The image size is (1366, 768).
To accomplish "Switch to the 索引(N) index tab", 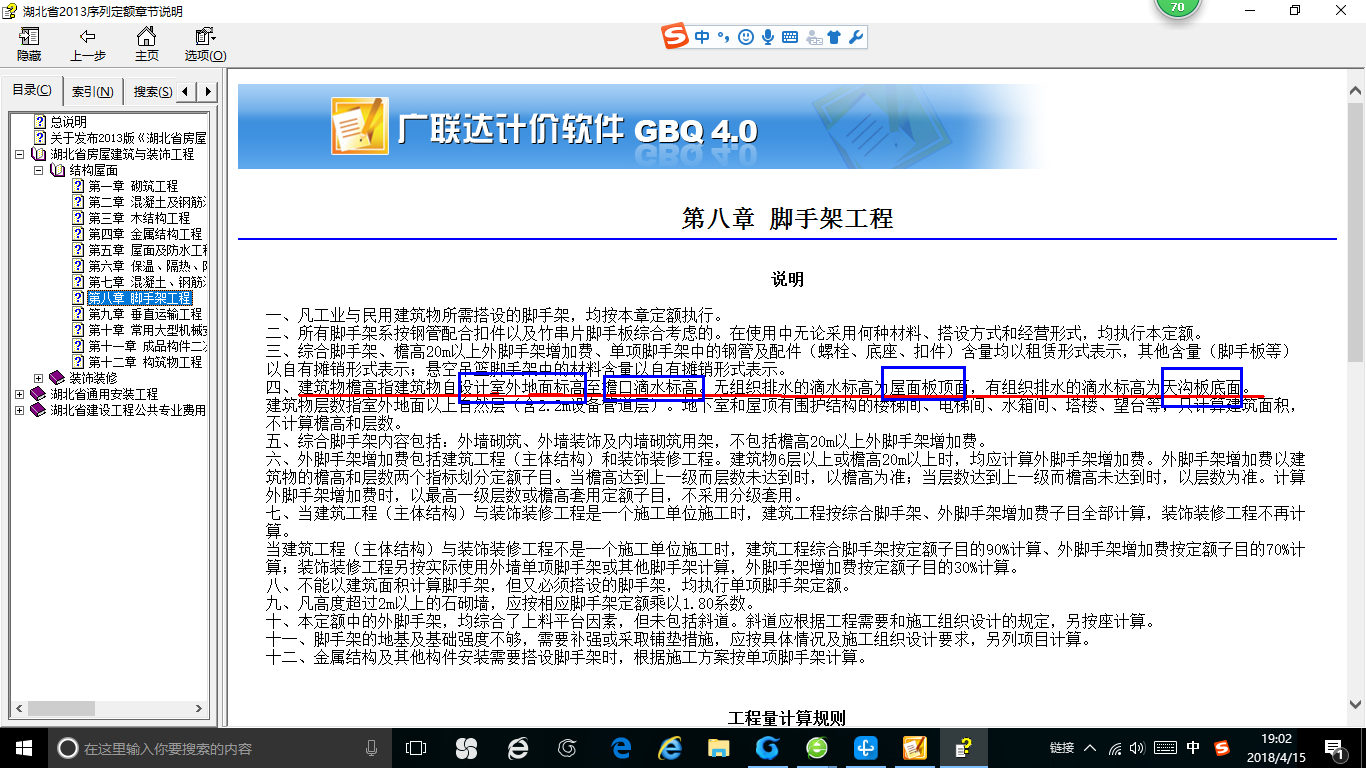I will [x=93, y=92].
